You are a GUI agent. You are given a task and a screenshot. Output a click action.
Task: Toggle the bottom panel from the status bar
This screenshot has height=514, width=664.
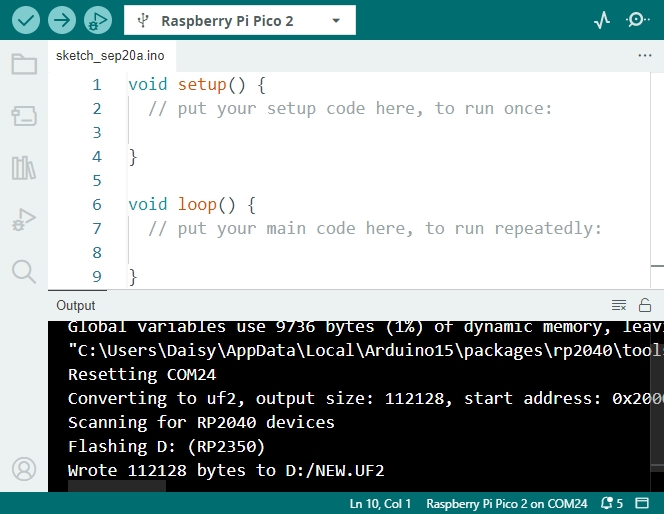(642, 503)
